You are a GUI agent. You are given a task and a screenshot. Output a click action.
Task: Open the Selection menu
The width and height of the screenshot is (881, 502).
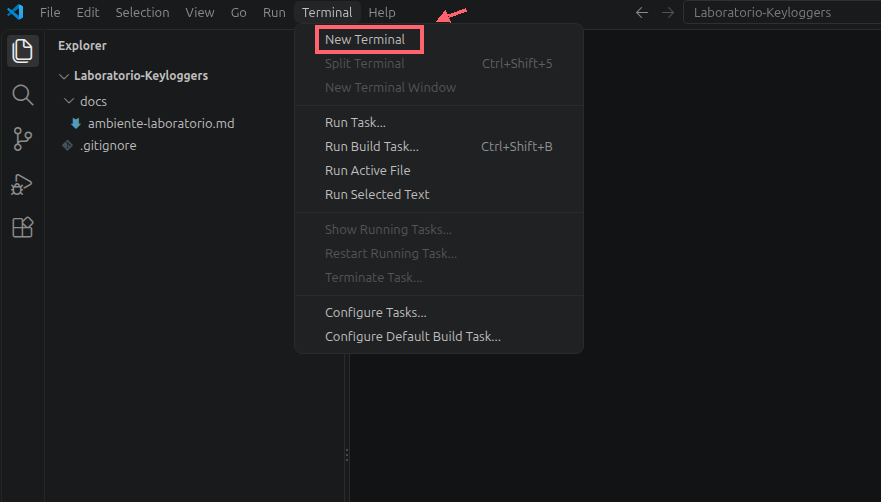click(x=142, y=12)
